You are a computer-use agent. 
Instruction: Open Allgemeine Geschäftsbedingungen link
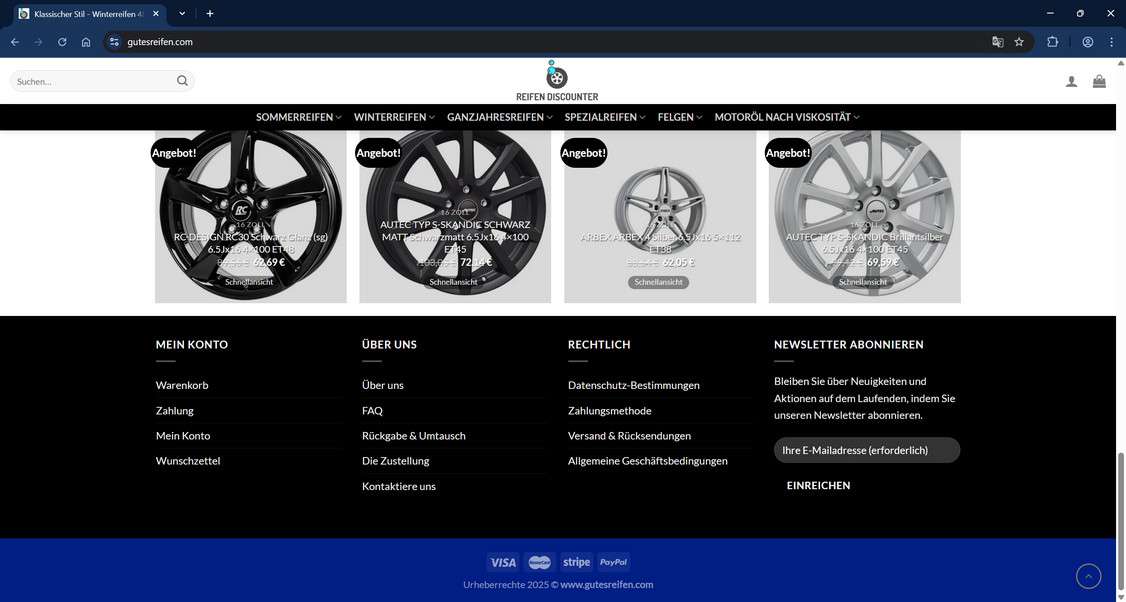pos(648,461)
